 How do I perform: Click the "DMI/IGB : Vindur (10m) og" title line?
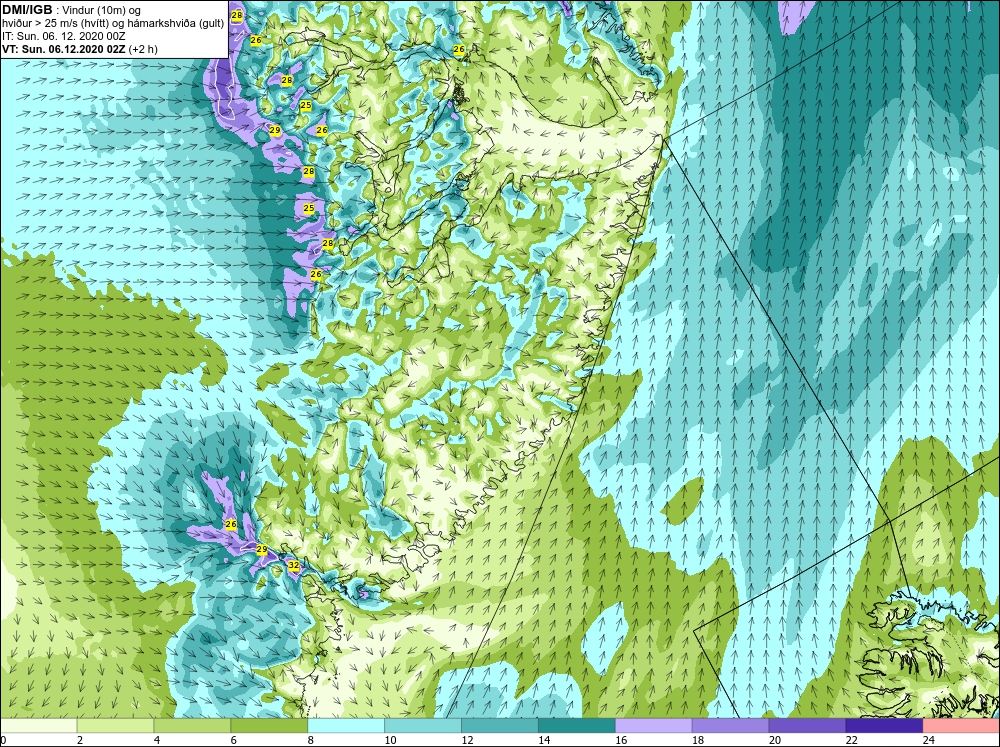[x=72, y=10]
